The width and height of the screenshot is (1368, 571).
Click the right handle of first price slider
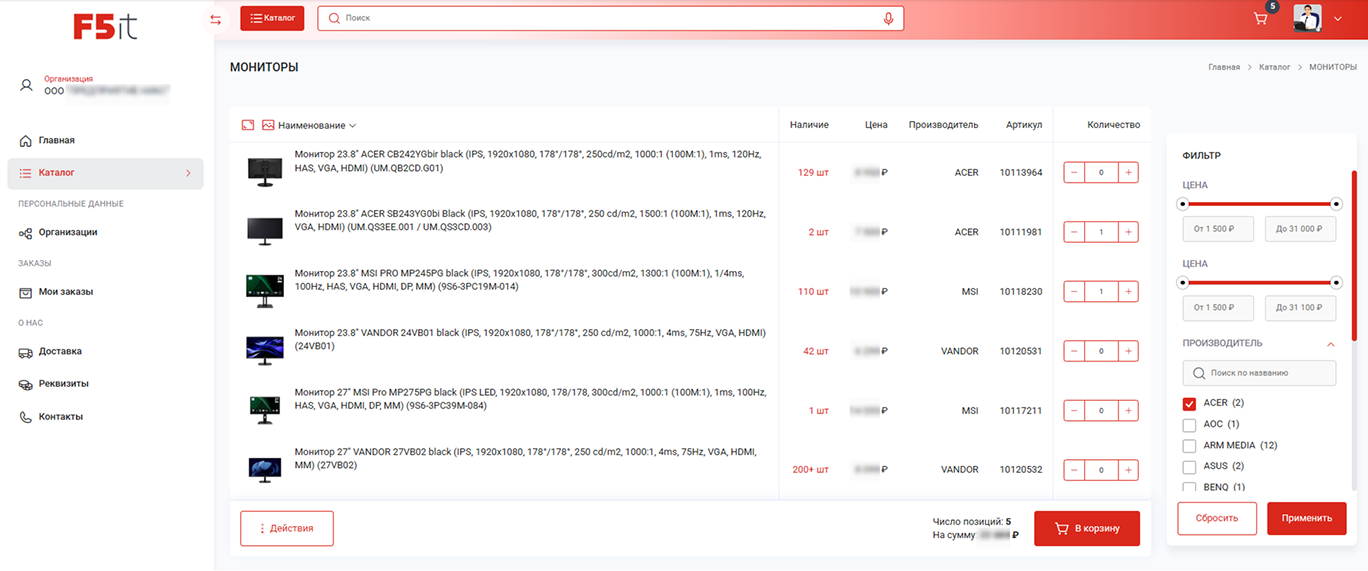click(1336, 204)
